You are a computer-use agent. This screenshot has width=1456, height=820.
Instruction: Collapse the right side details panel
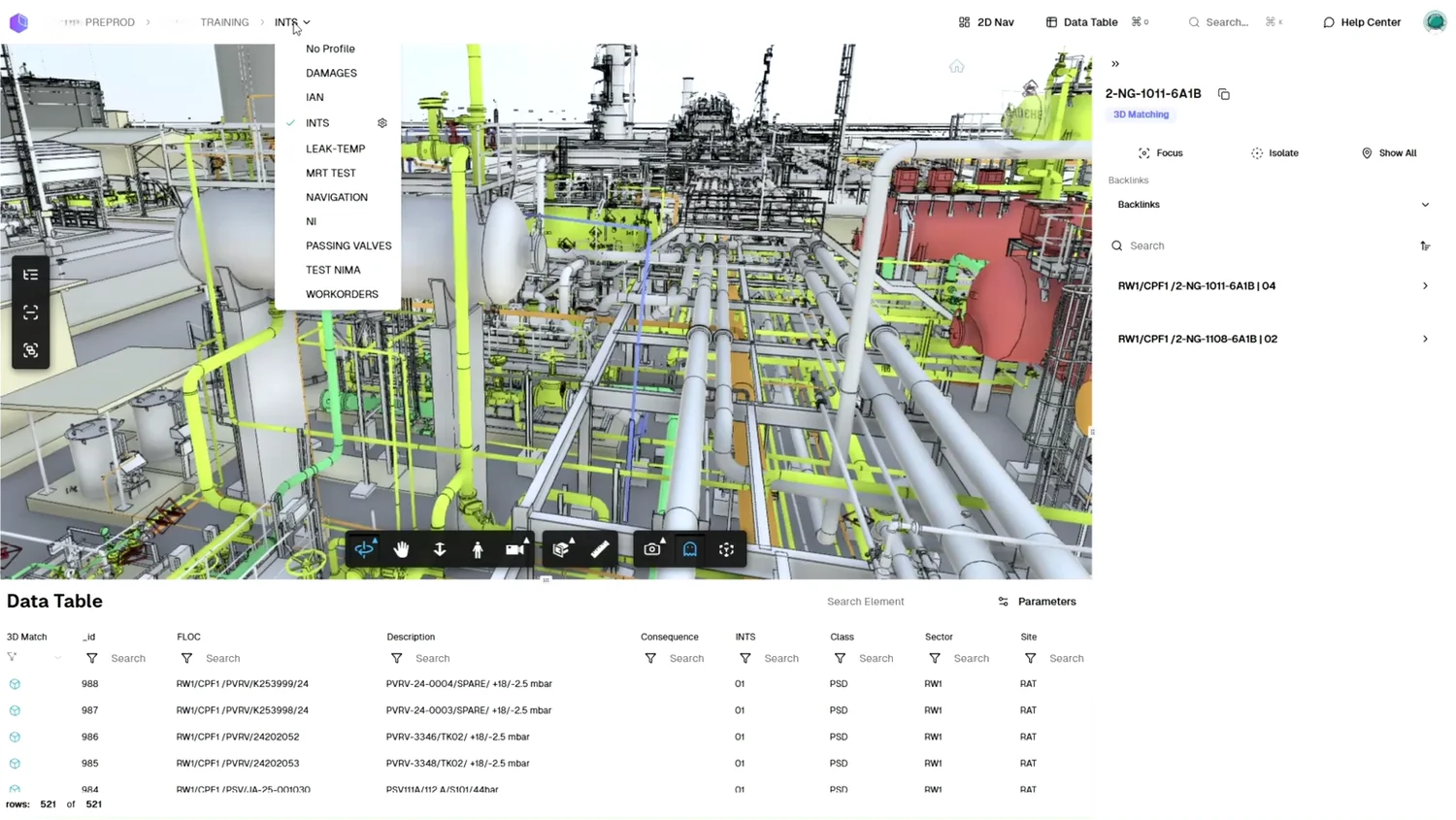tap(1115, 64)
